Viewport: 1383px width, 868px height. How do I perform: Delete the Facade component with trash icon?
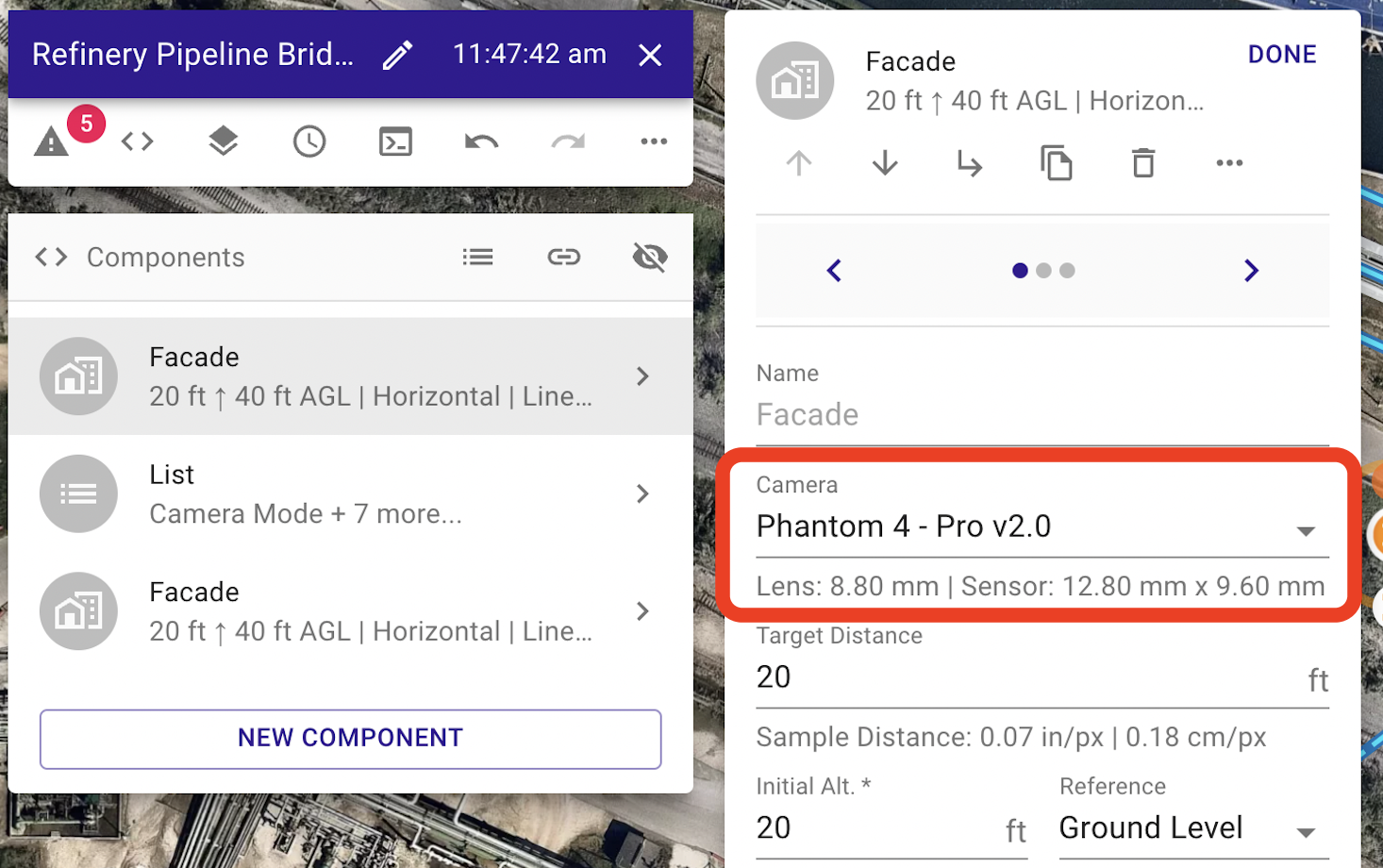pyautogui.click(x=1143, y=163)
